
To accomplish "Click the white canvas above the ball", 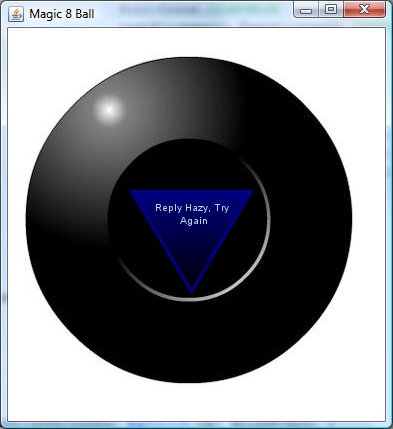I will pos(197,43).
